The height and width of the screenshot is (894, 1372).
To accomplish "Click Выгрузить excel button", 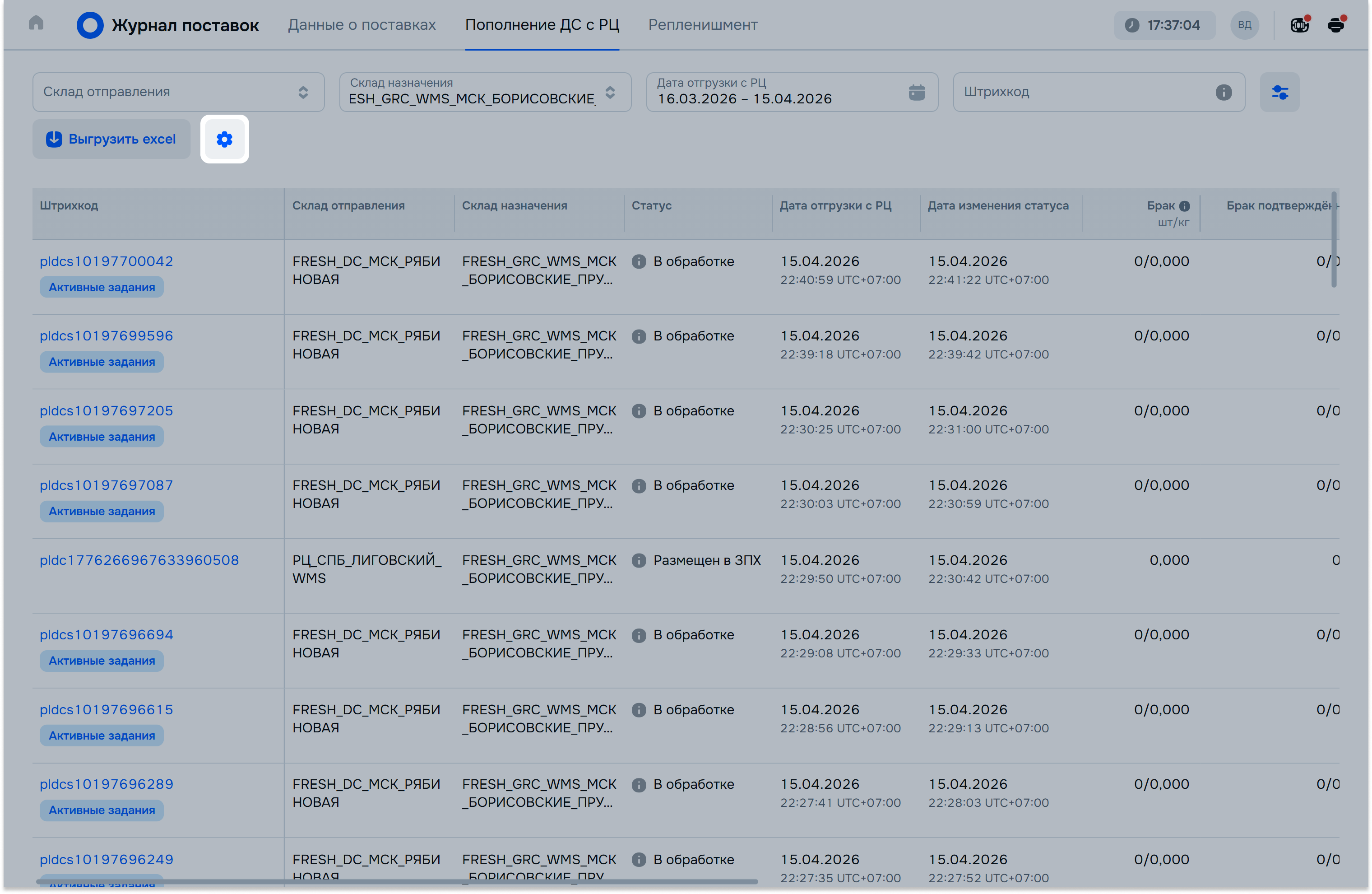I will click(111, 139).
